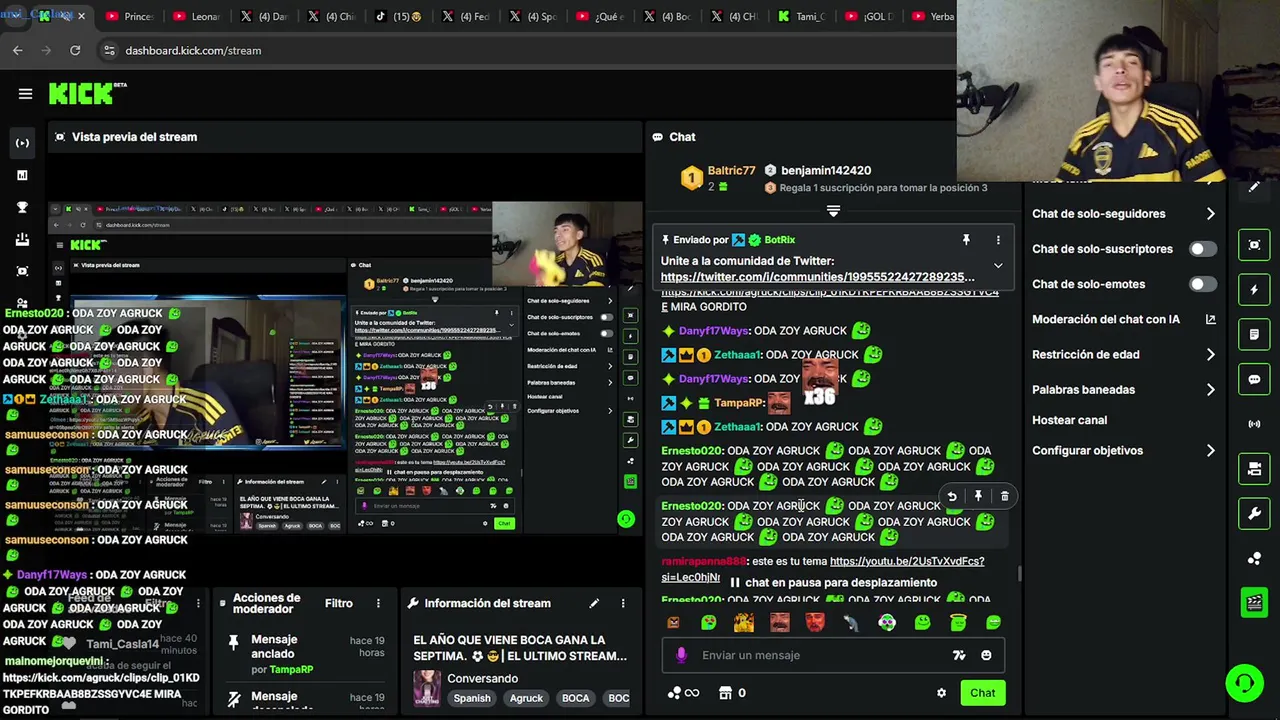Go back in the browser
Screen dimensions: 1280x720
18,50
